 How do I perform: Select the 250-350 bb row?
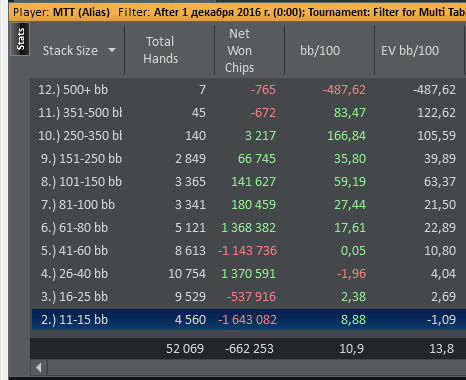coord(249,136)
